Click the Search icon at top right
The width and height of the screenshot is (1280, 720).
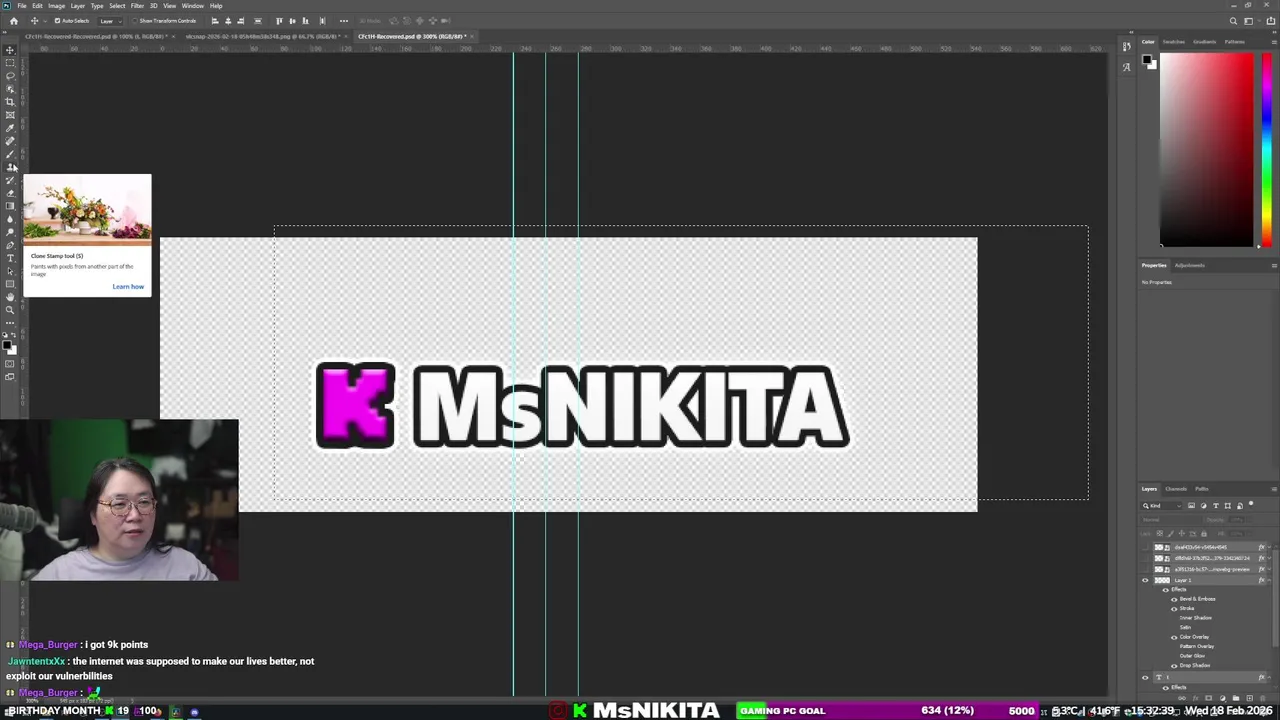(x=1233, y=21)
